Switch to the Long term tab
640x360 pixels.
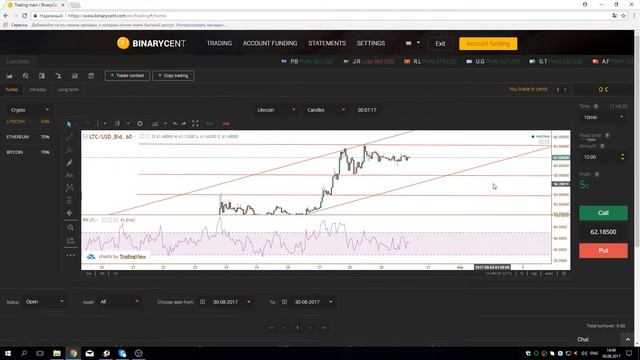(x=68, y=90)
